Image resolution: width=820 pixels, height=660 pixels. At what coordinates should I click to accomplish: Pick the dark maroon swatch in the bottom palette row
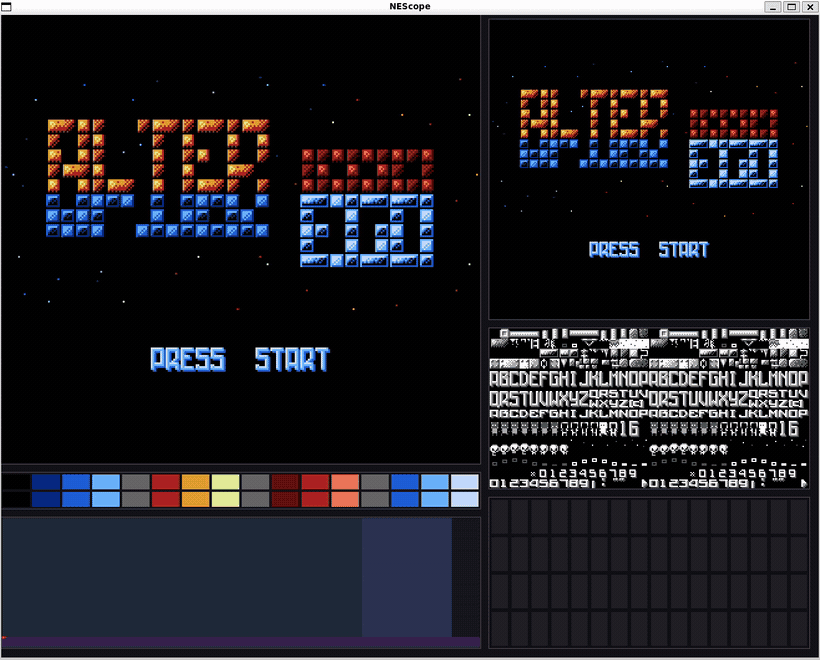(x=285, y=499)
